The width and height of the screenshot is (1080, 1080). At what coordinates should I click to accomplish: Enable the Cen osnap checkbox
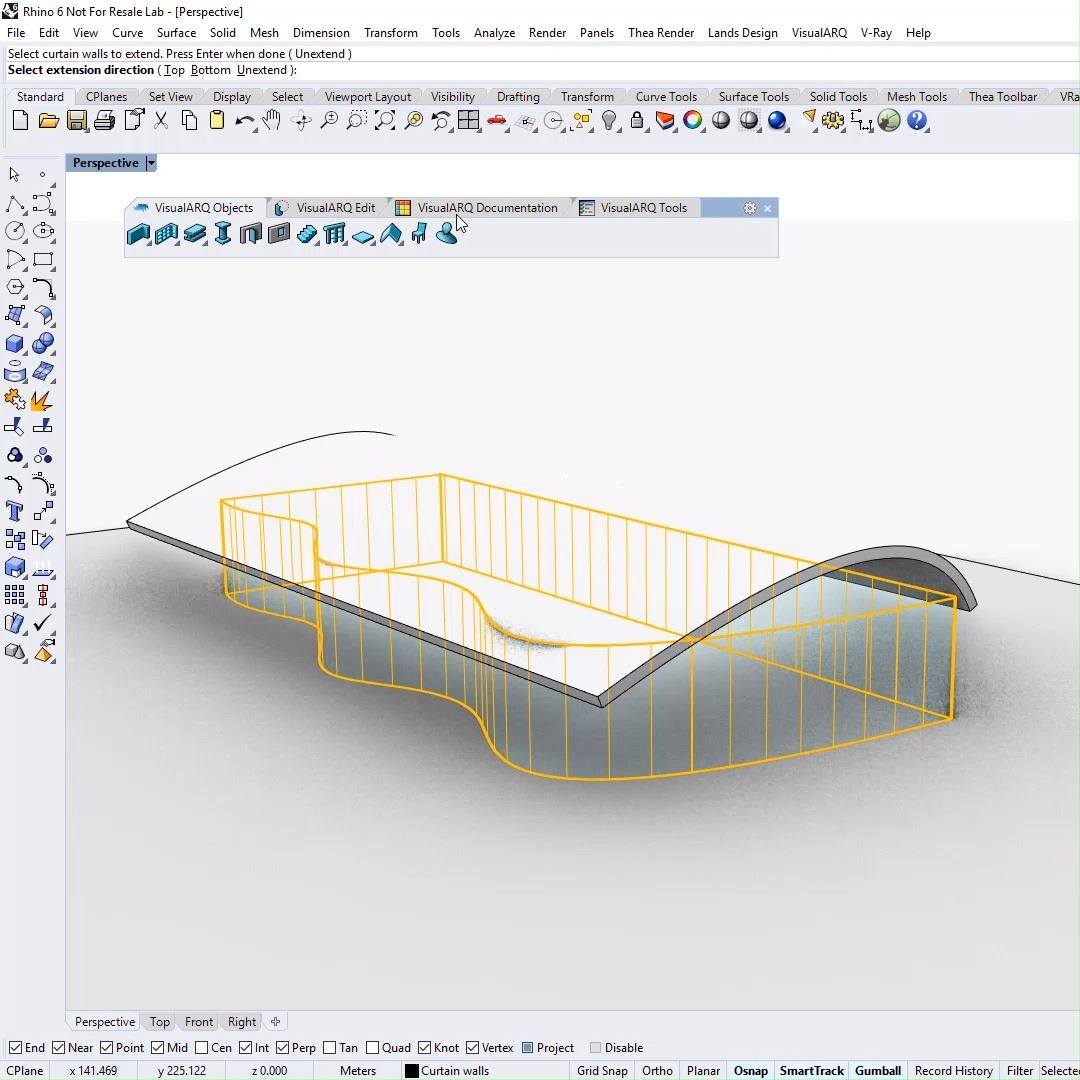(x=202, y=1048)
